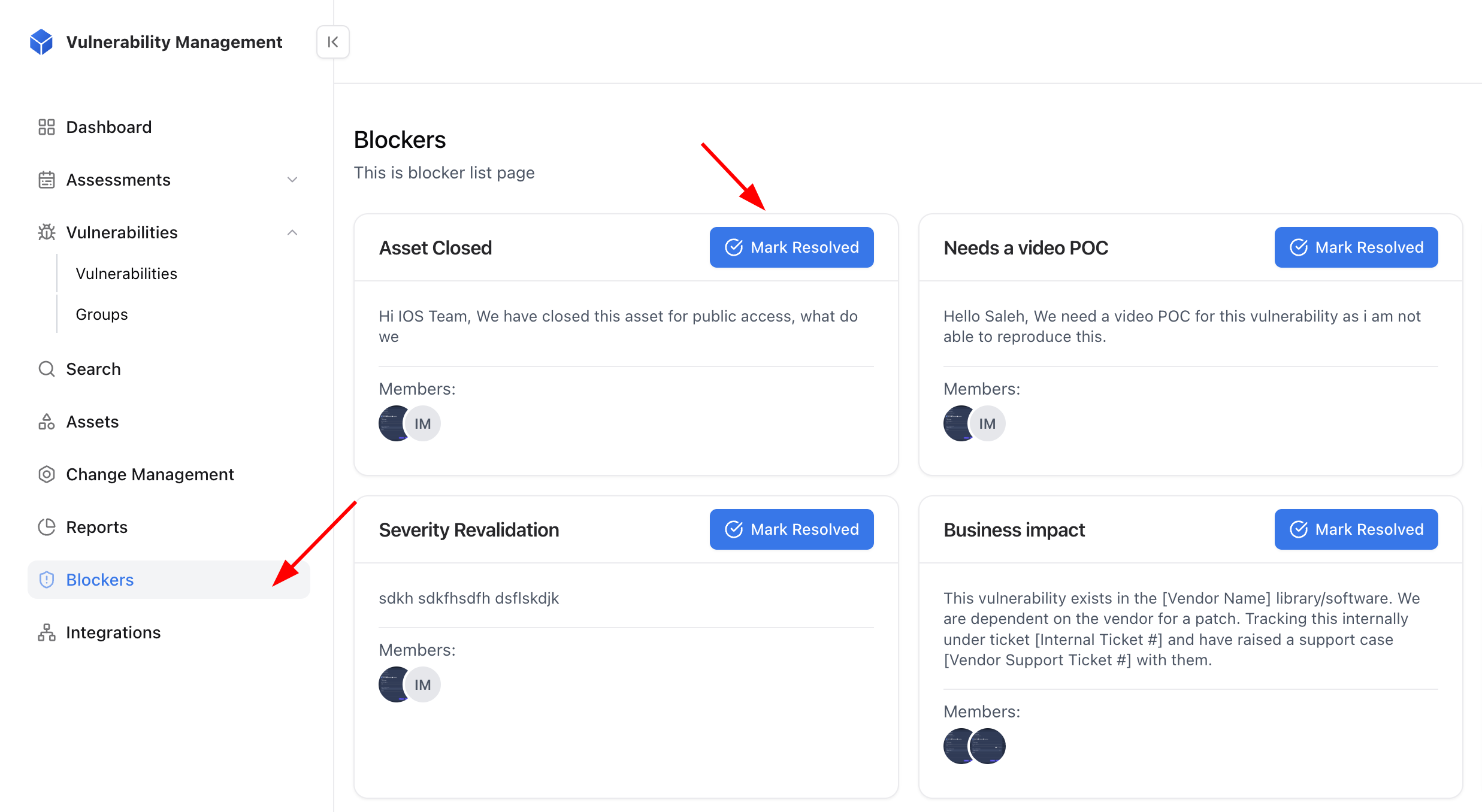Expand the Assessments section chevron
This screenshot has width=1482, height=812.
click(x=292, y=180)
